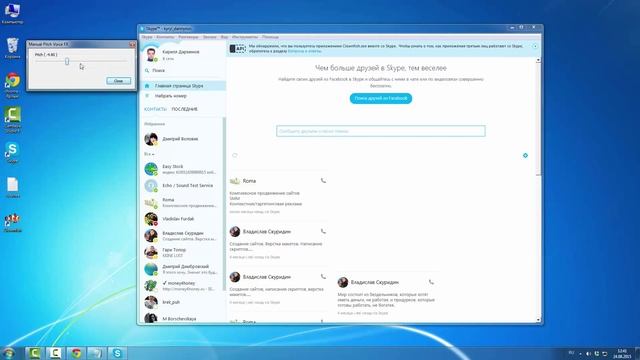Click the Pitch slider thumb in the Manual Pitch window
The height and width of the screenshot is (360, 640).
(x=67, y=61)
